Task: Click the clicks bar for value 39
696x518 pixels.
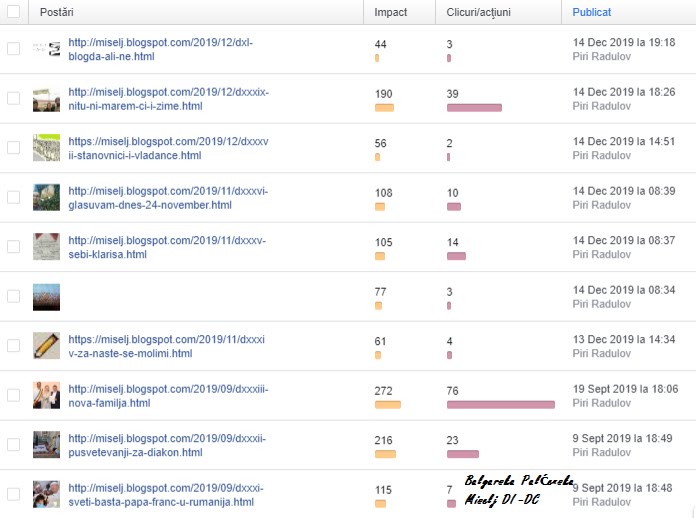Action: click(x=474, y=108)
